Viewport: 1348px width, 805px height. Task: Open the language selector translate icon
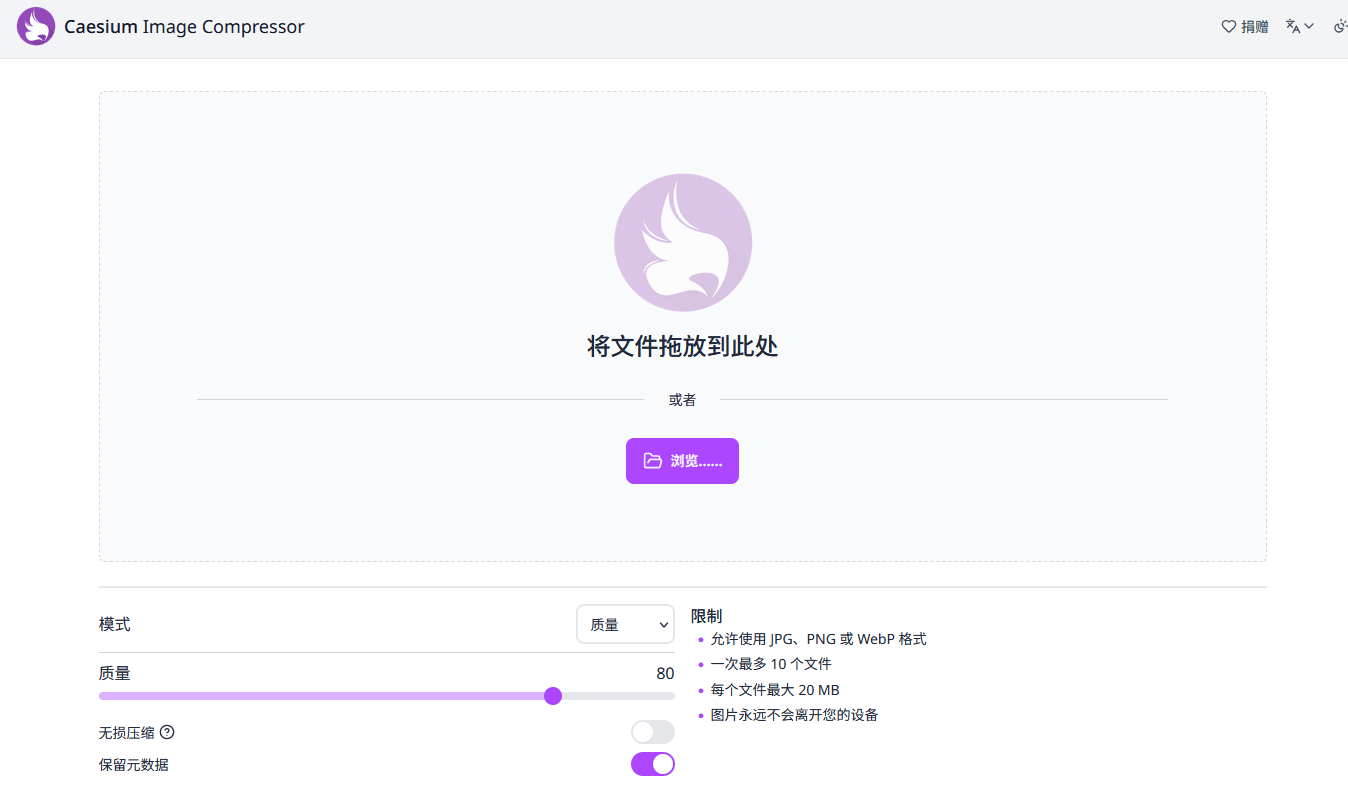click(x=1300, y=27)
